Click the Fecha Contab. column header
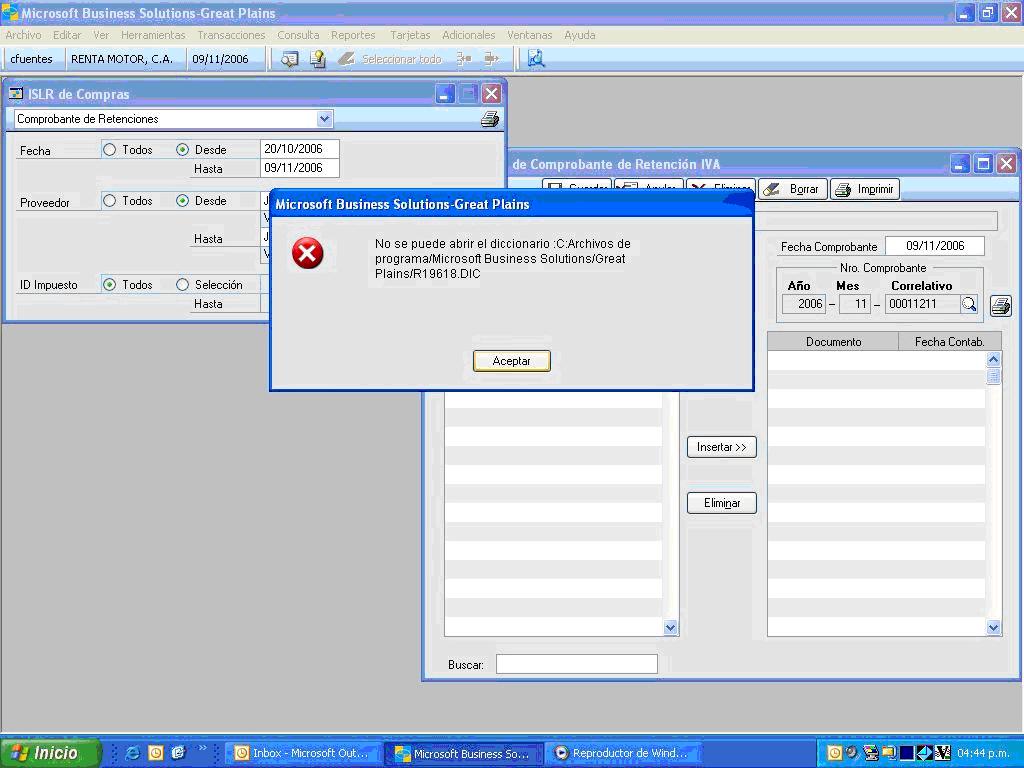 (950, 342)
